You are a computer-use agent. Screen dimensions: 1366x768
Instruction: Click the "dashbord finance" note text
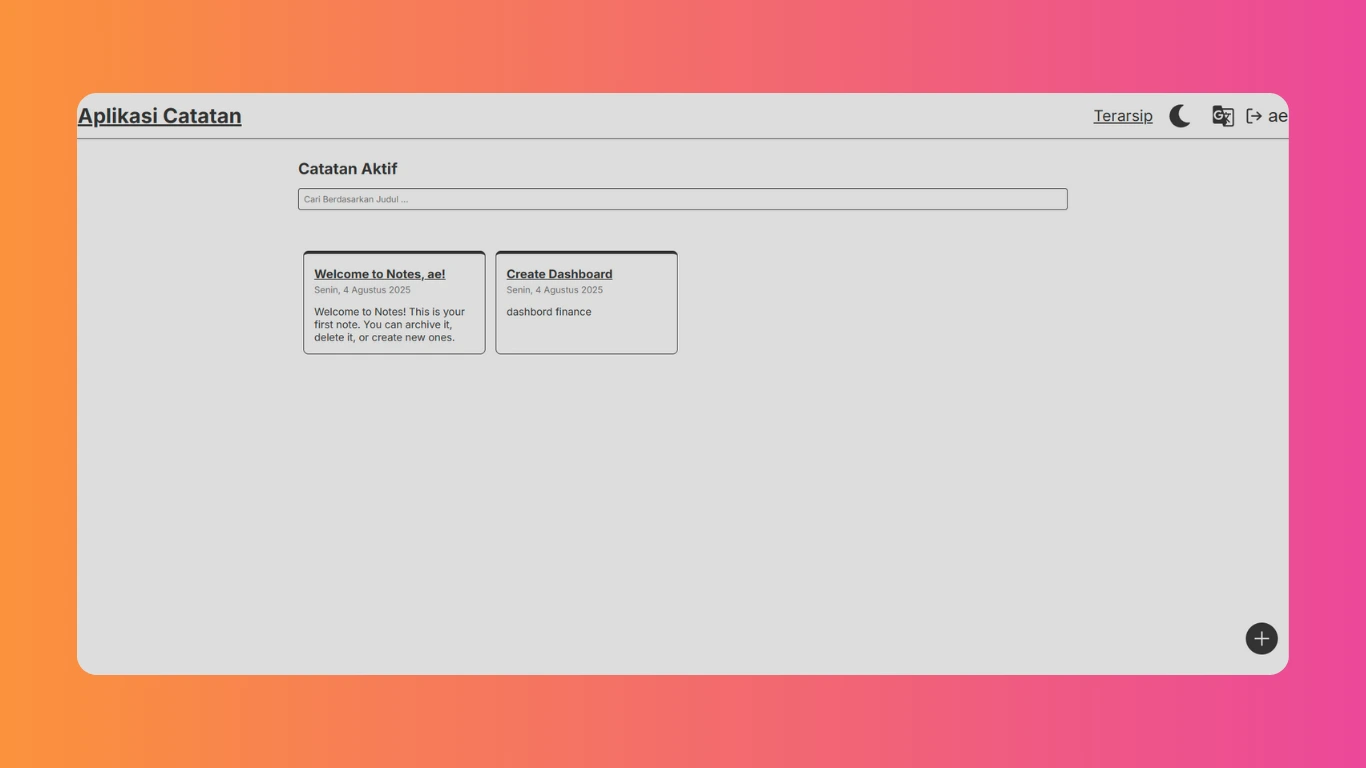[549, 312]
